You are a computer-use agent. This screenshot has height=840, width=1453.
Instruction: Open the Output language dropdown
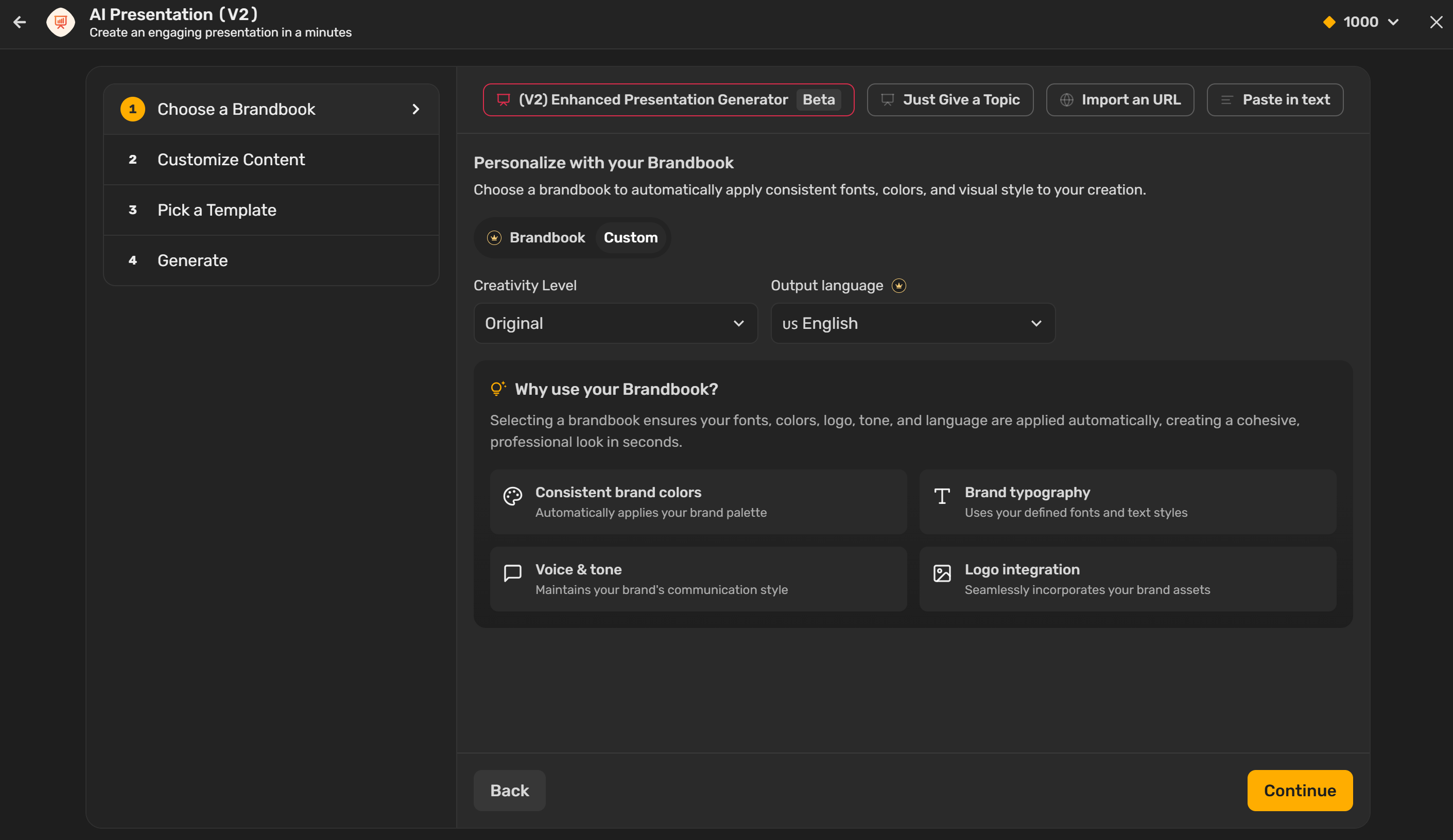click(912, 323)
